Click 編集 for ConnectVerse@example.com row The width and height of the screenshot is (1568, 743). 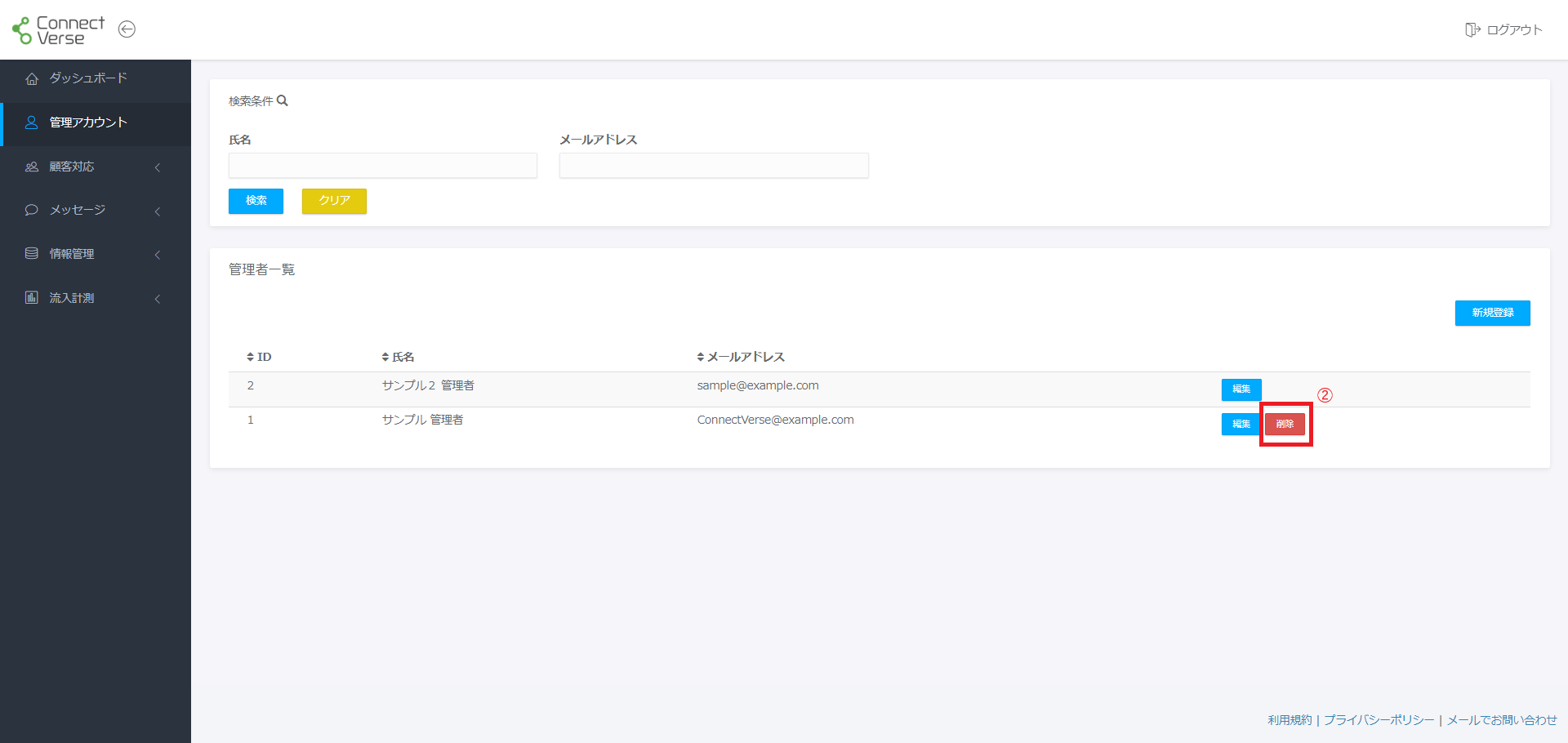pos(1241,424)
